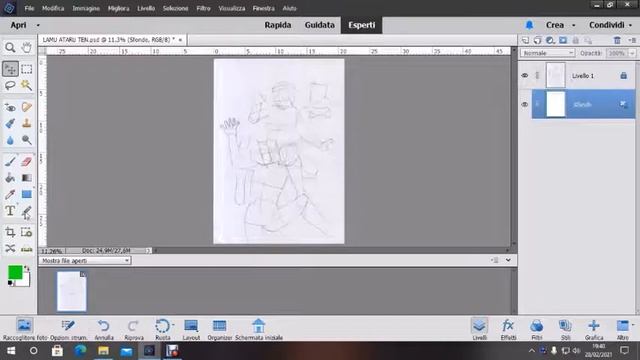The image size is (640, 360).
Task: Add a layer mask icon
Action: 563,40
